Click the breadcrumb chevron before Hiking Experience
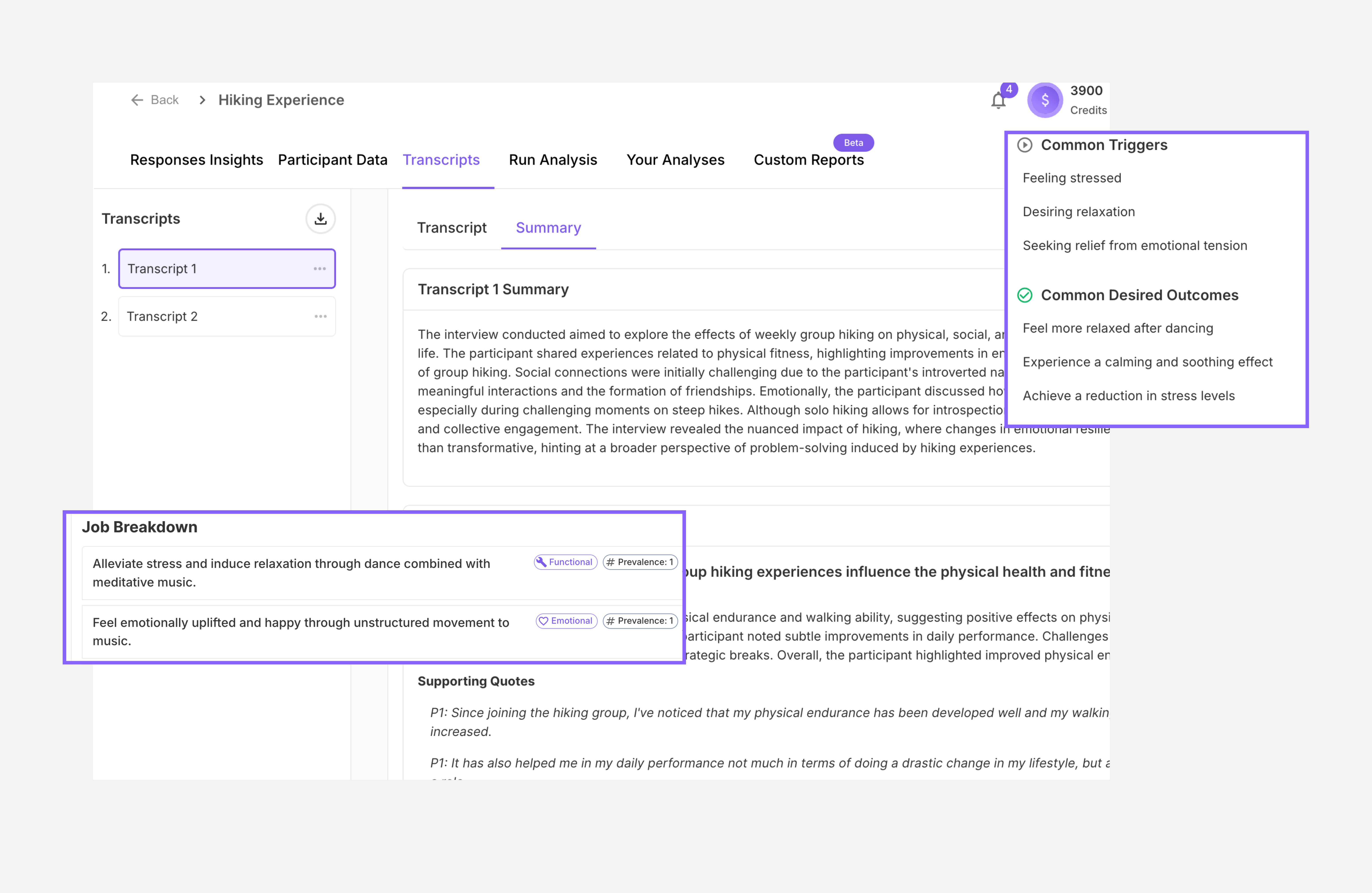Viewport: 1372px width, 893px height. 202,100
